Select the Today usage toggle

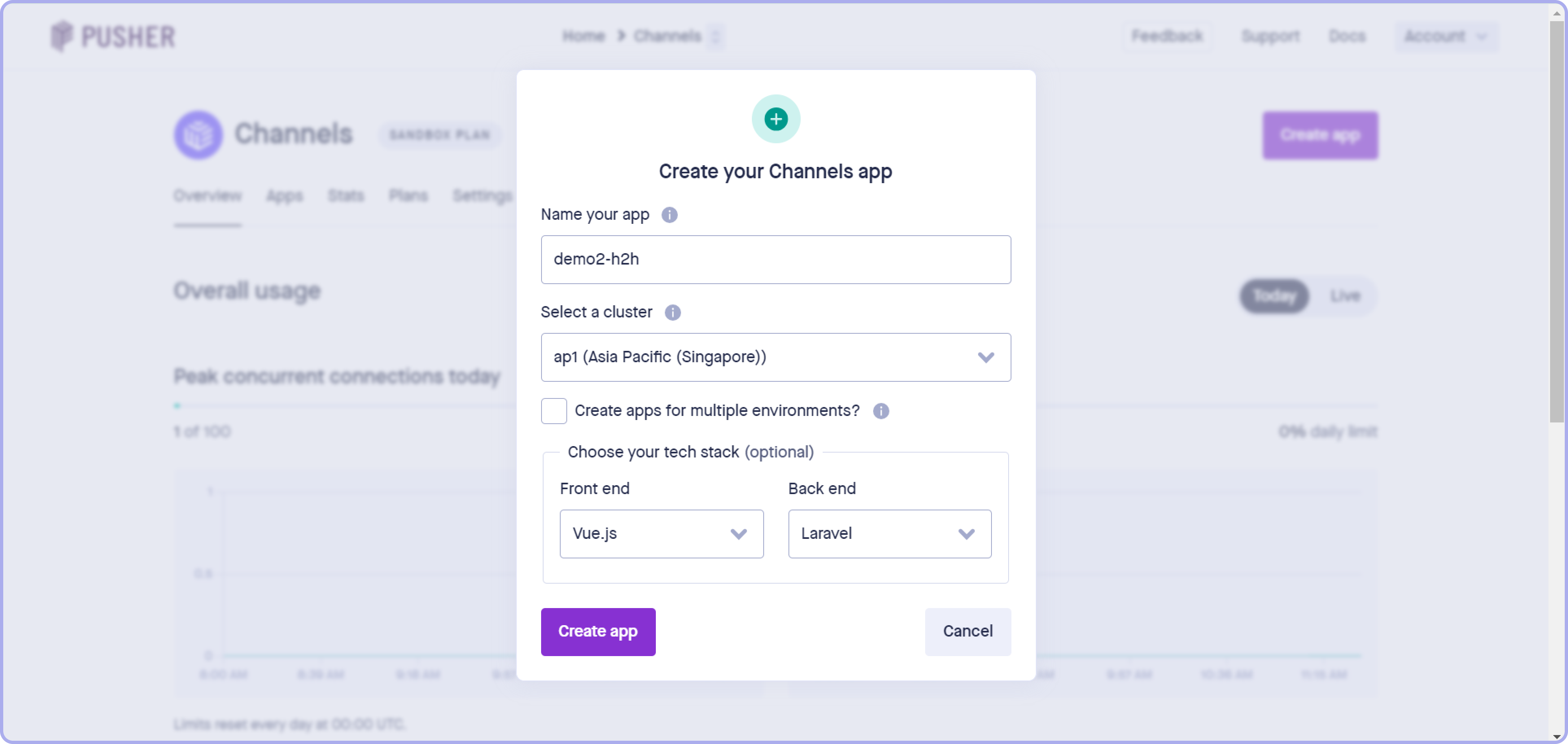pos(1273,296)
